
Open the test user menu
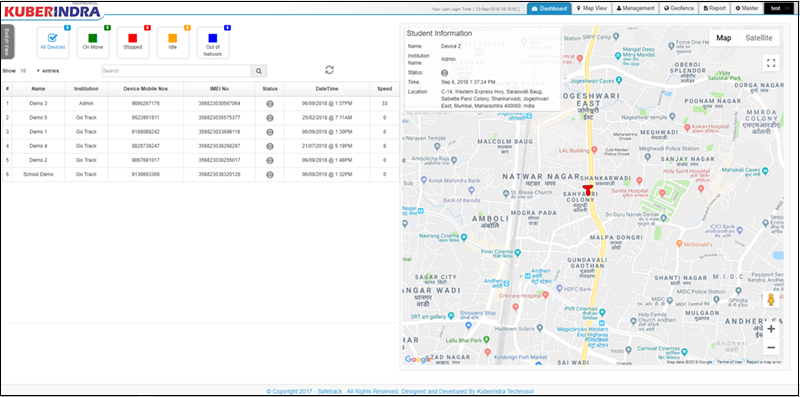[776, 8]
